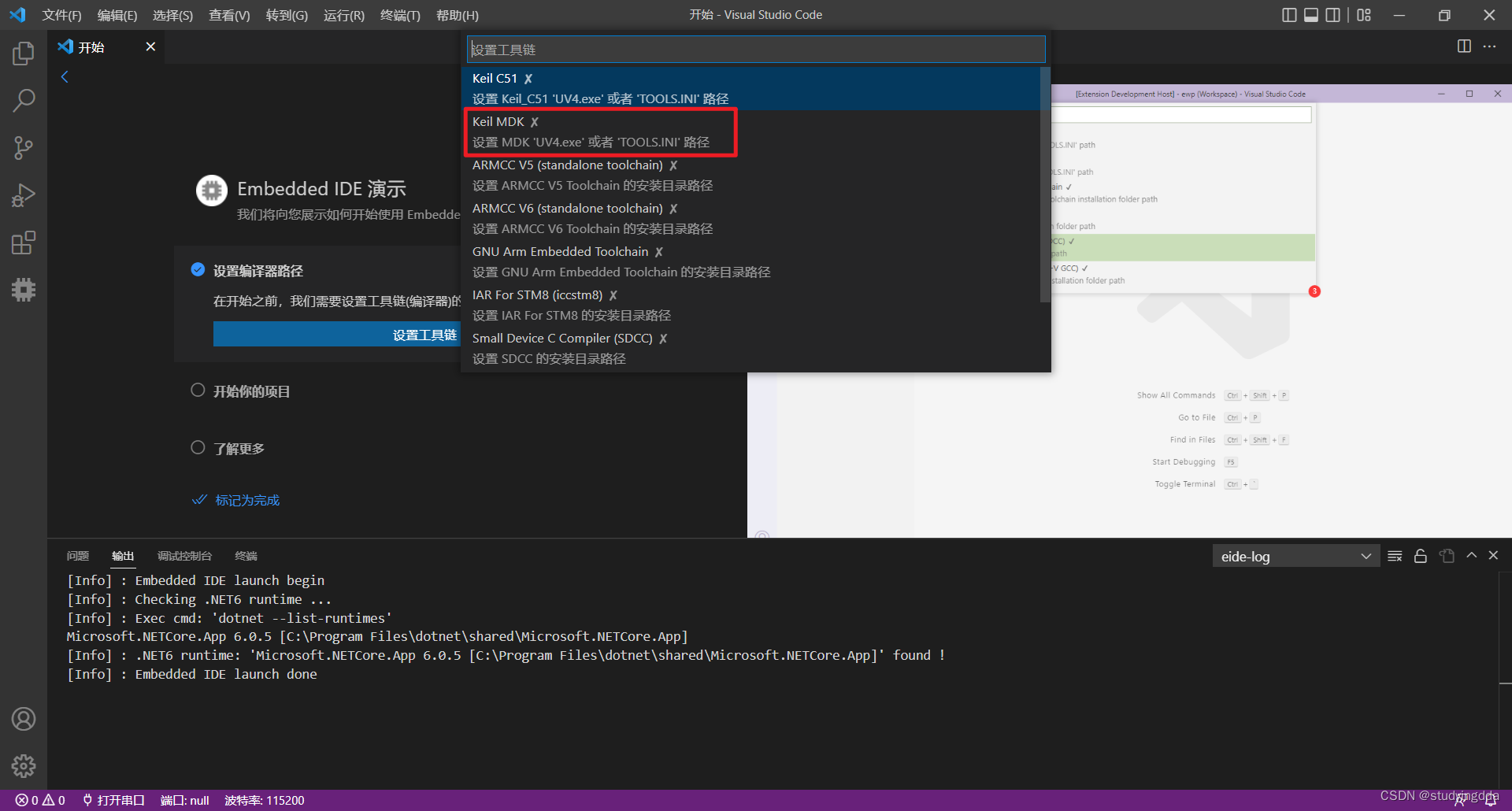Viewport: 1512px width, 811px height.
Task: Click the notification bell in status bar
Action: [1490, 800]
